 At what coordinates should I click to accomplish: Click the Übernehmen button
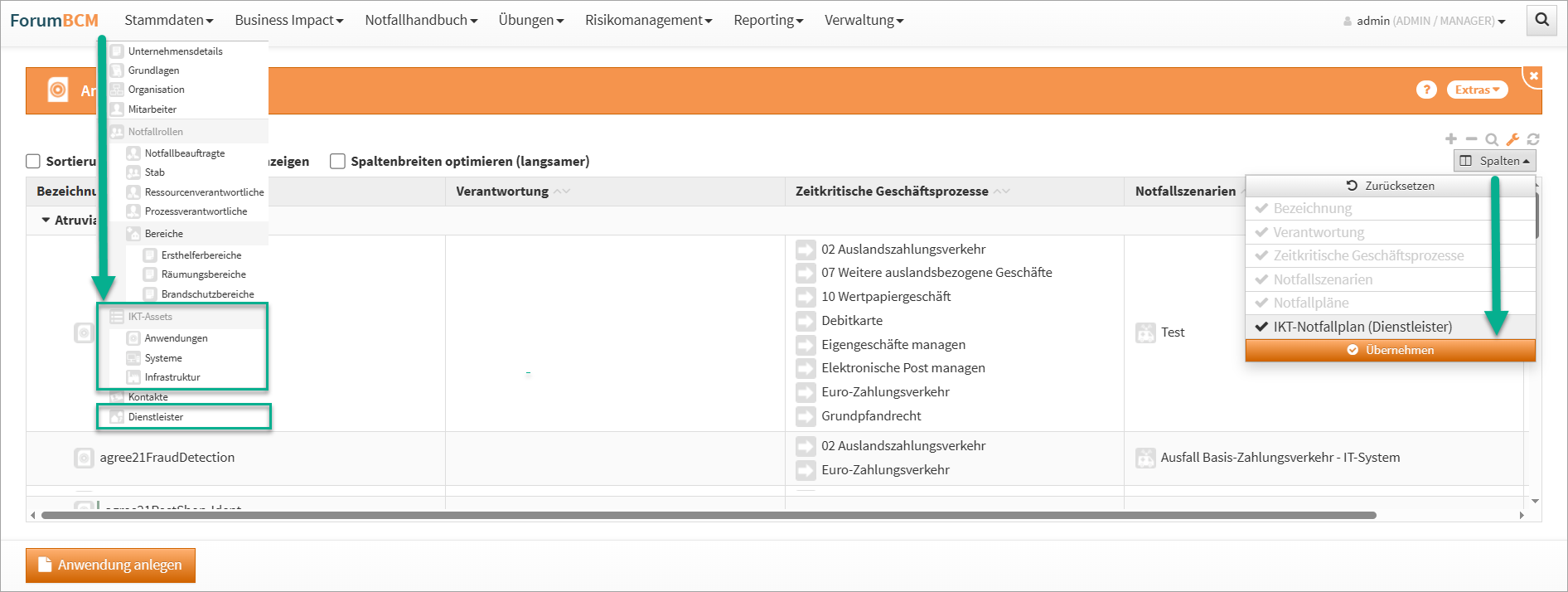coord(1390,350)
